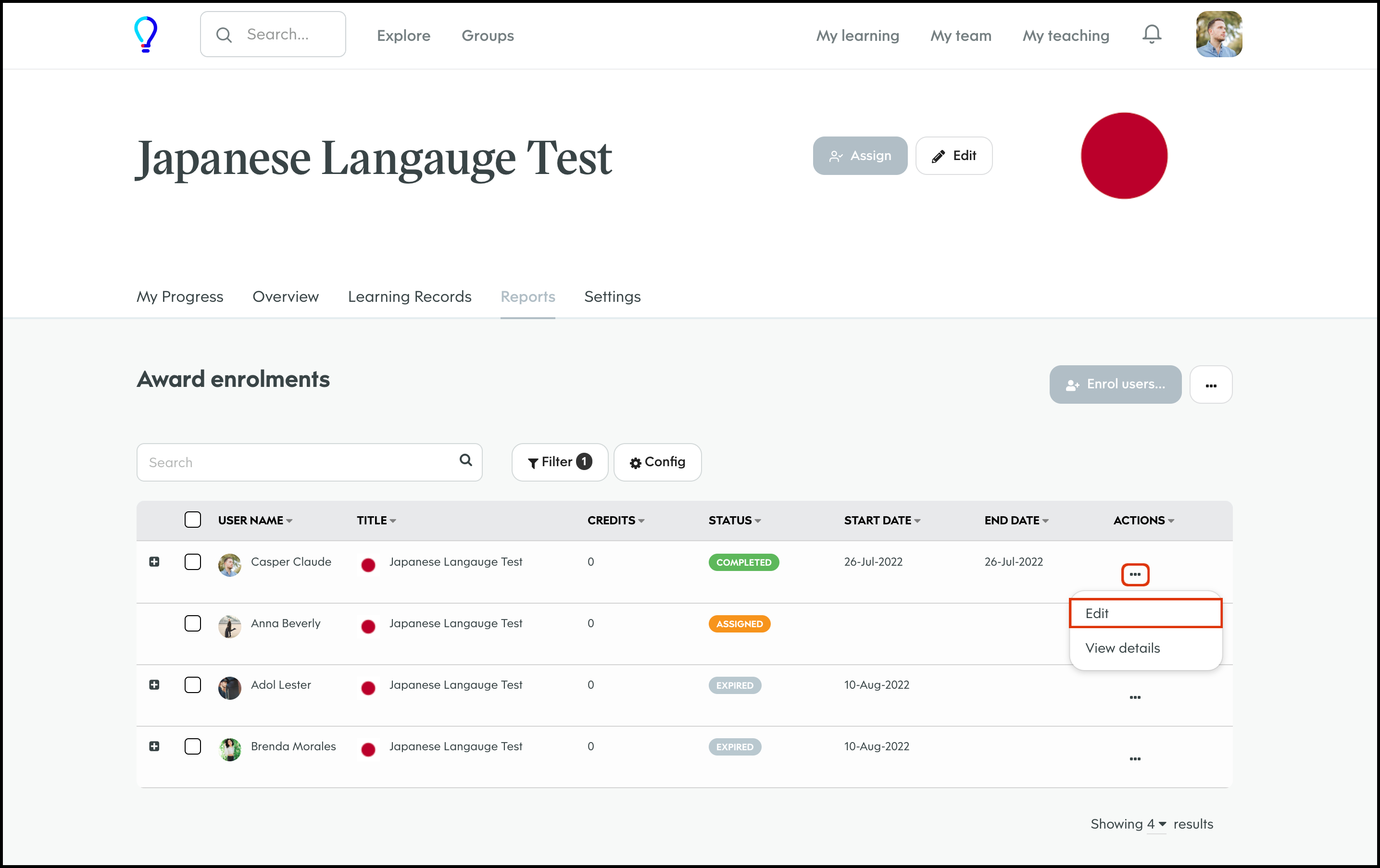1380x868 pixels.
Task: Select the Brenda Morales row checkbox
Action: coord(192,746)
